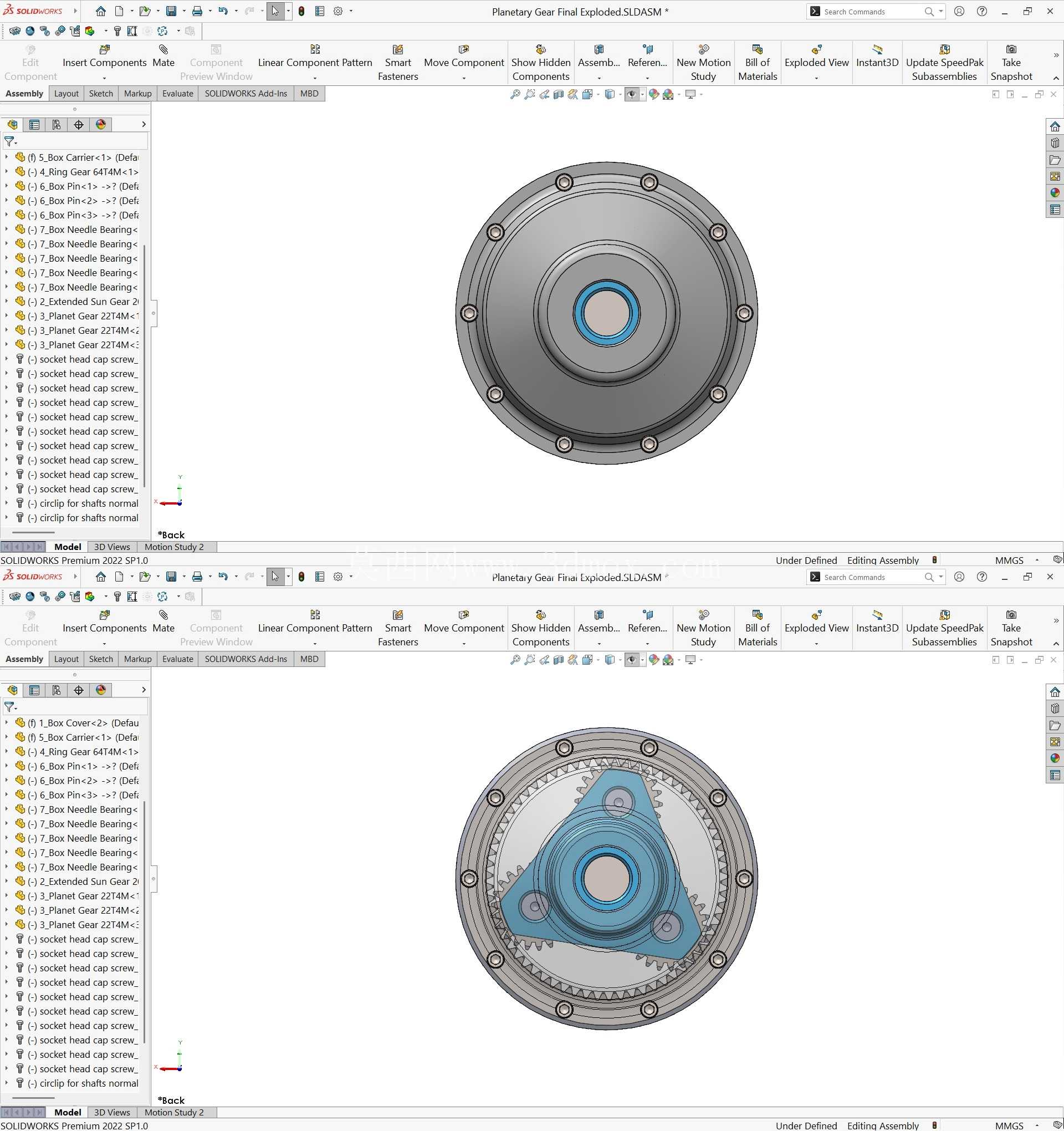Expand manager panel tabs arrow, bottom window
Viewport: 1064px width, 1131px height.
[x=144, y=690]
